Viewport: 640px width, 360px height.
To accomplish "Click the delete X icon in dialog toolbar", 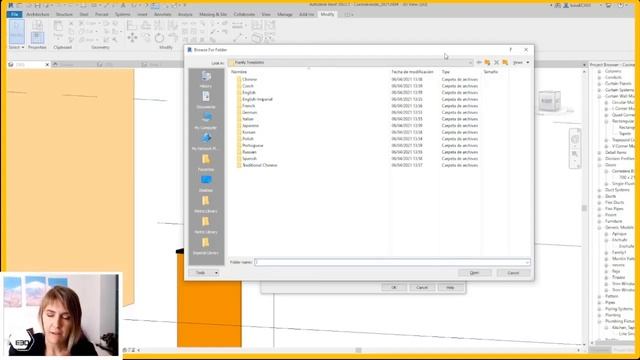I will (496, 62).
